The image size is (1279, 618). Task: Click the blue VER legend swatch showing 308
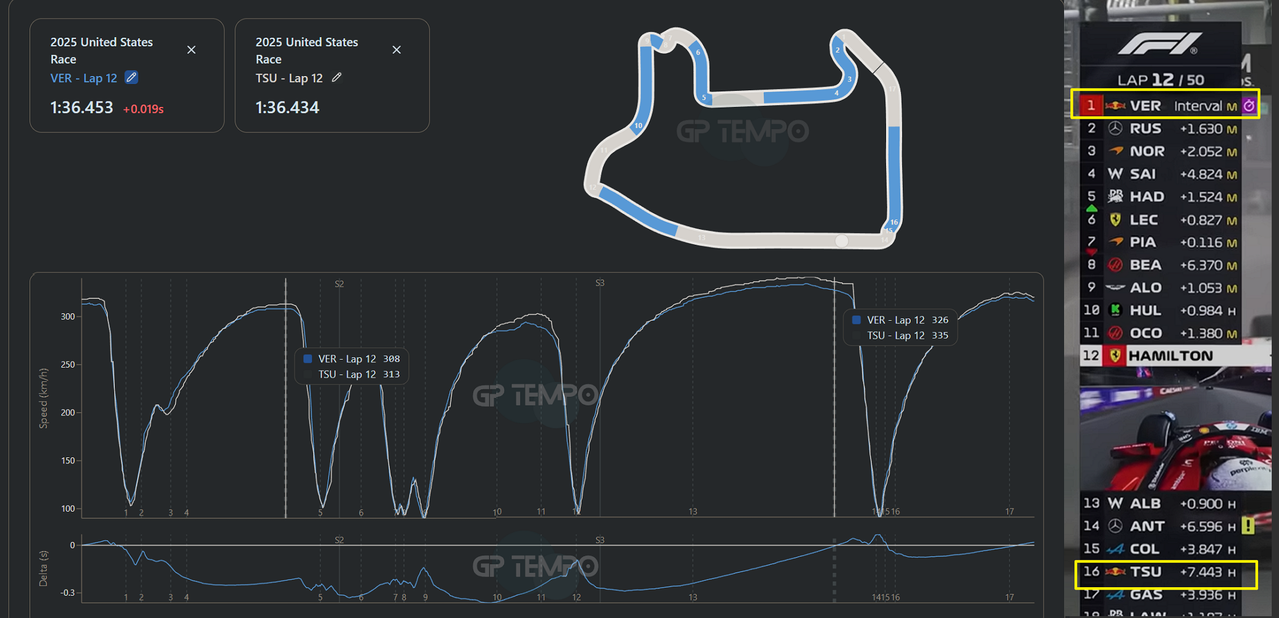click(x=308, y=359)
